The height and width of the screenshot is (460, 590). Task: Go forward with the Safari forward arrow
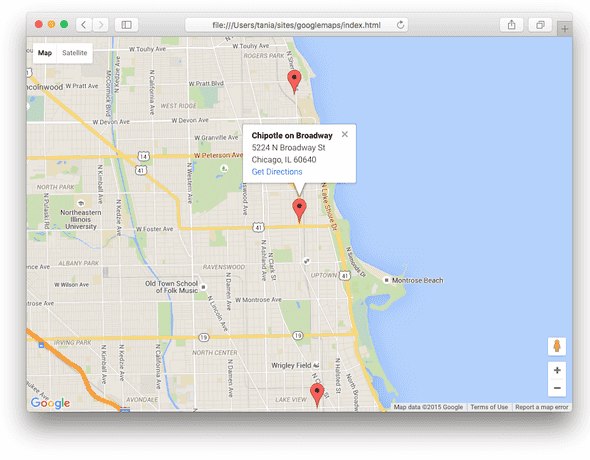(100, 25)
